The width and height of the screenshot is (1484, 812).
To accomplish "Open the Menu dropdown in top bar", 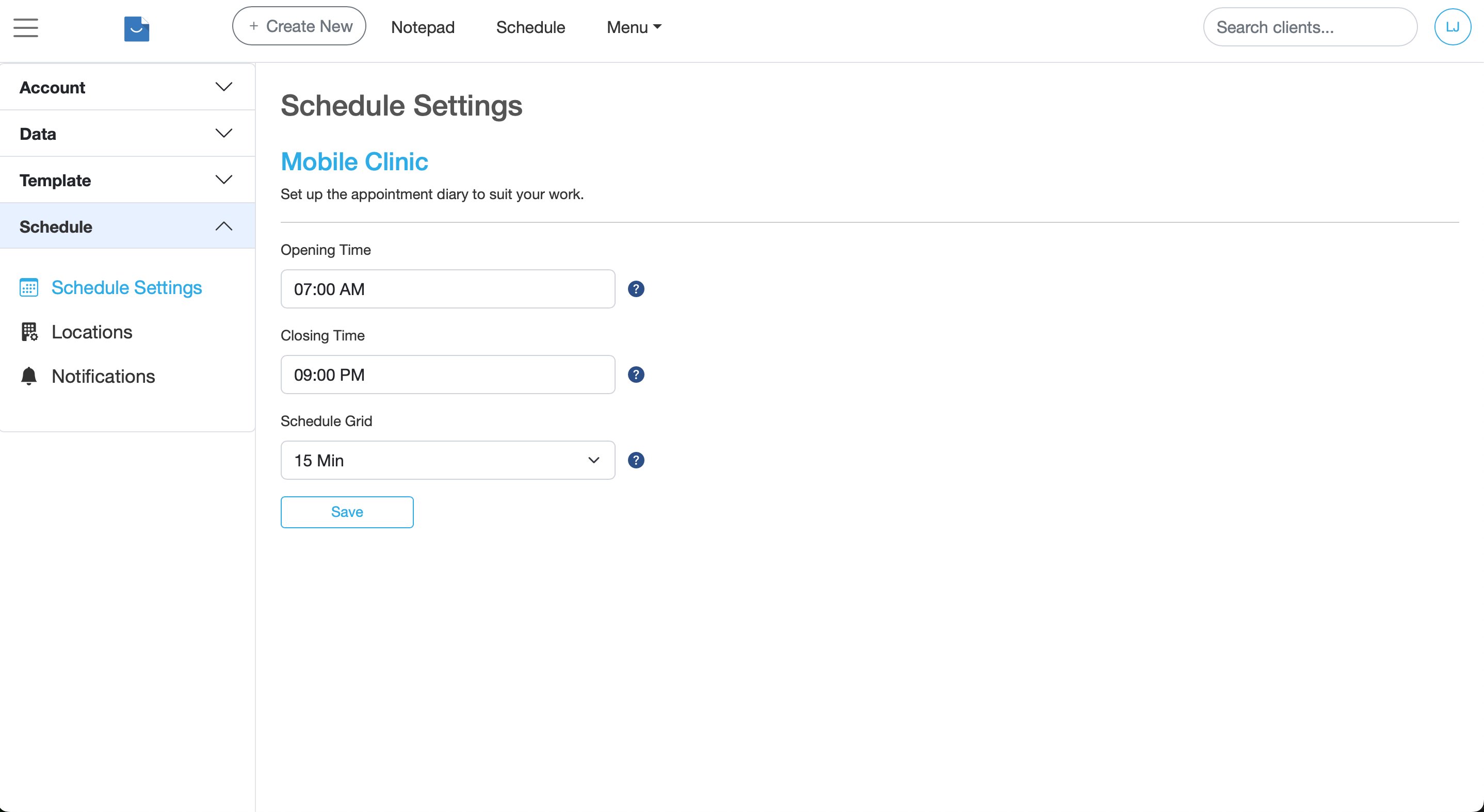I will 634,27.
